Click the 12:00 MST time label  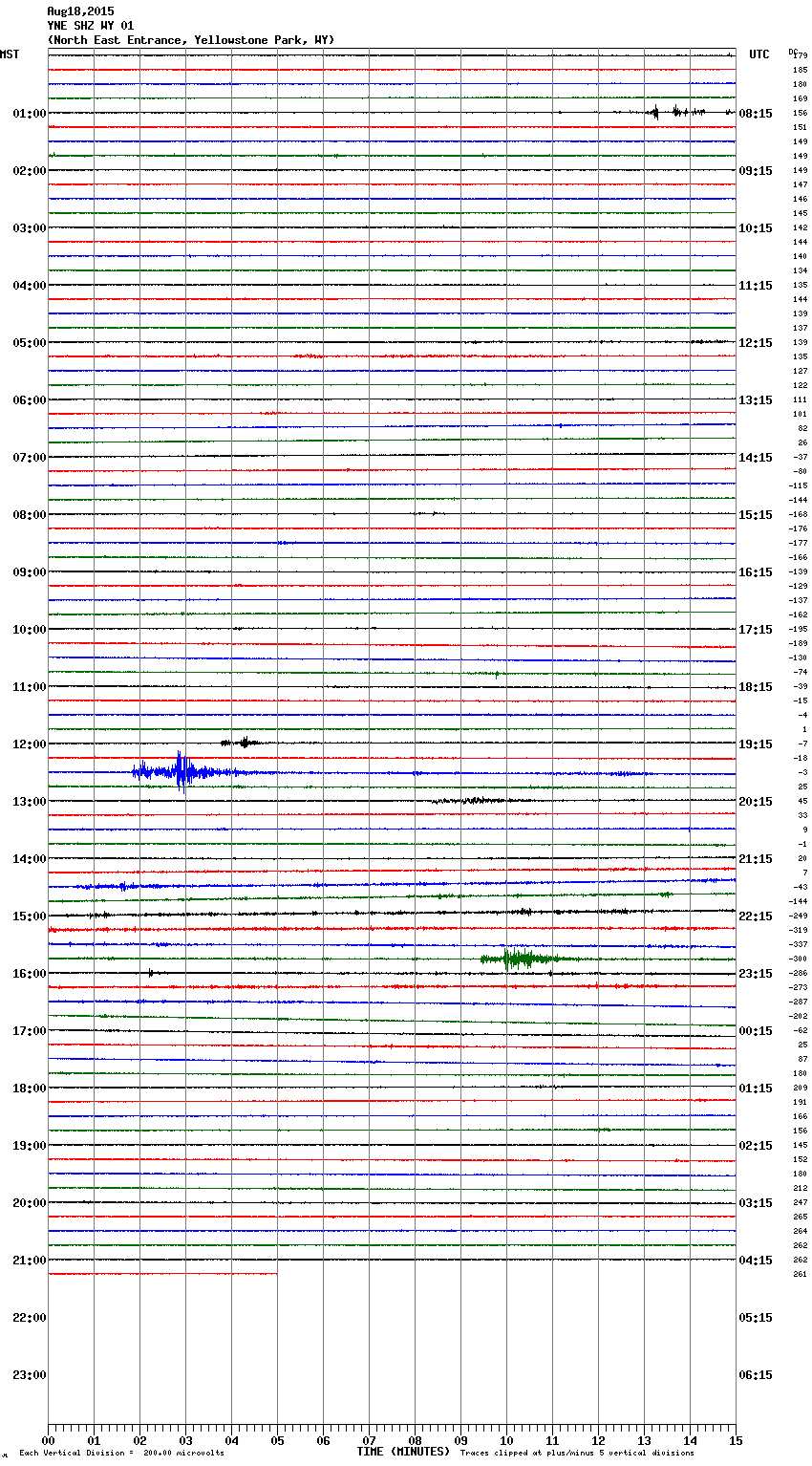[30, 744]
